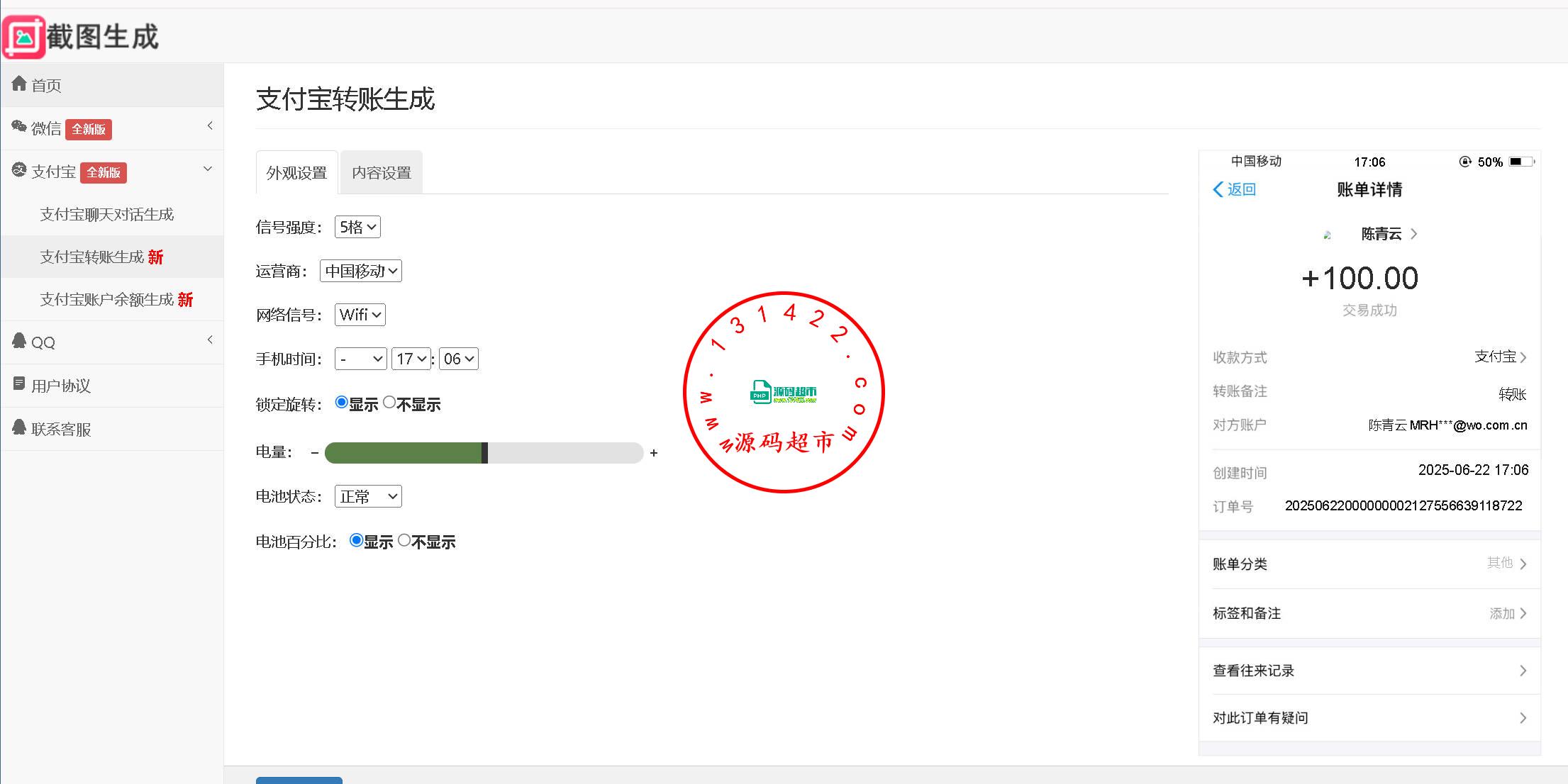1568x784 pixels.
Task: Click the WeChat icon in sidebar
Action: (x=19, y=127)
